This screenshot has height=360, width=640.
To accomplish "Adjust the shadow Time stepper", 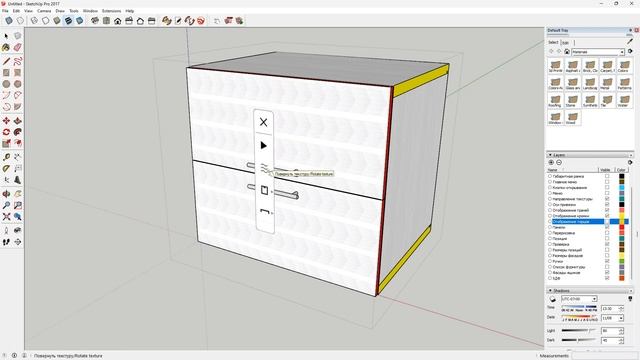I will point(621,309).
